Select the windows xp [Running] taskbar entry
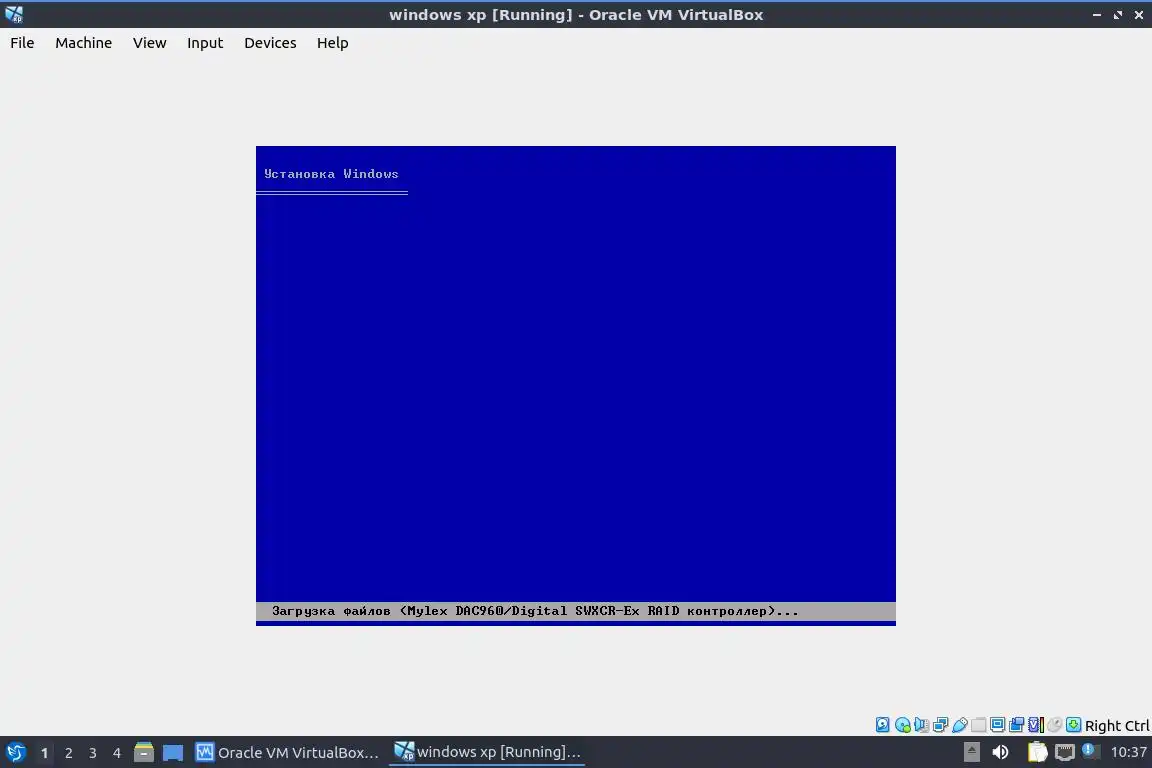 pyautogui.click(x=487, y=752)
